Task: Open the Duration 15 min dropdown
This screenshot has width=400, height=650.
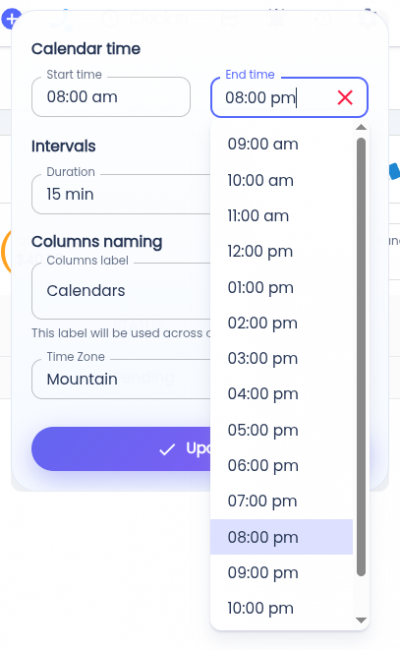Action: coord(121,194)
